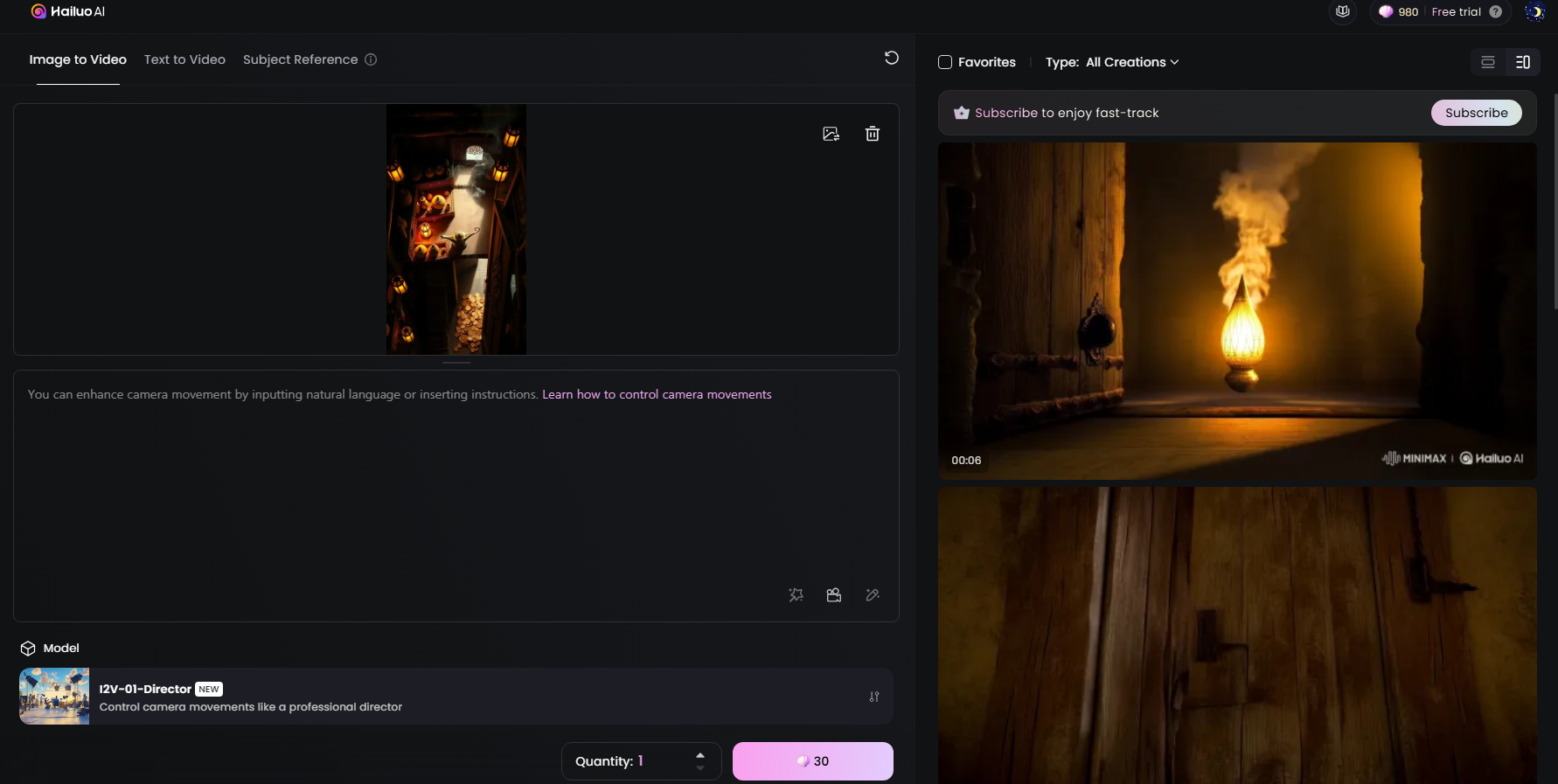Switch to the single-column list view icon
Screen dimensions: 1558x784
[1488, 62]
